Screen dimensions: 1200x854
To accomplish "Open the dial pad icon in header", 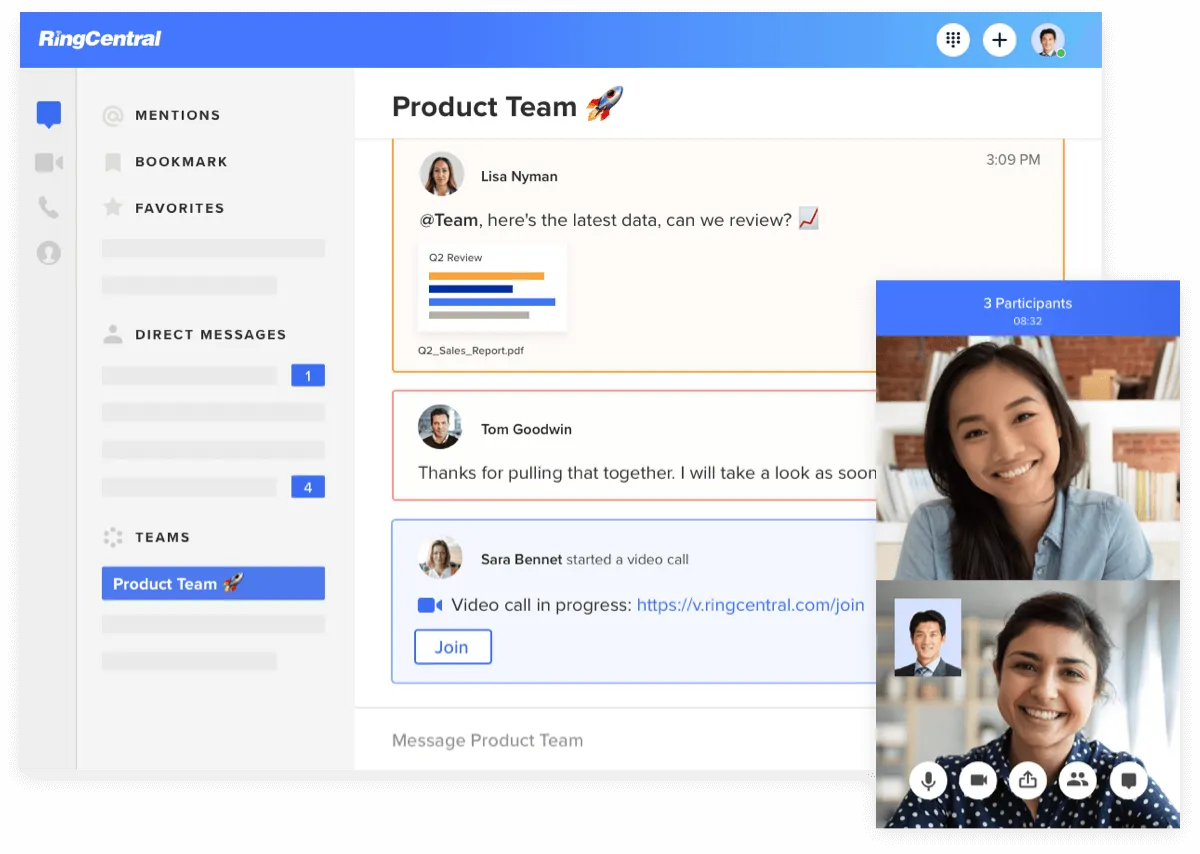I will [952, 40].
